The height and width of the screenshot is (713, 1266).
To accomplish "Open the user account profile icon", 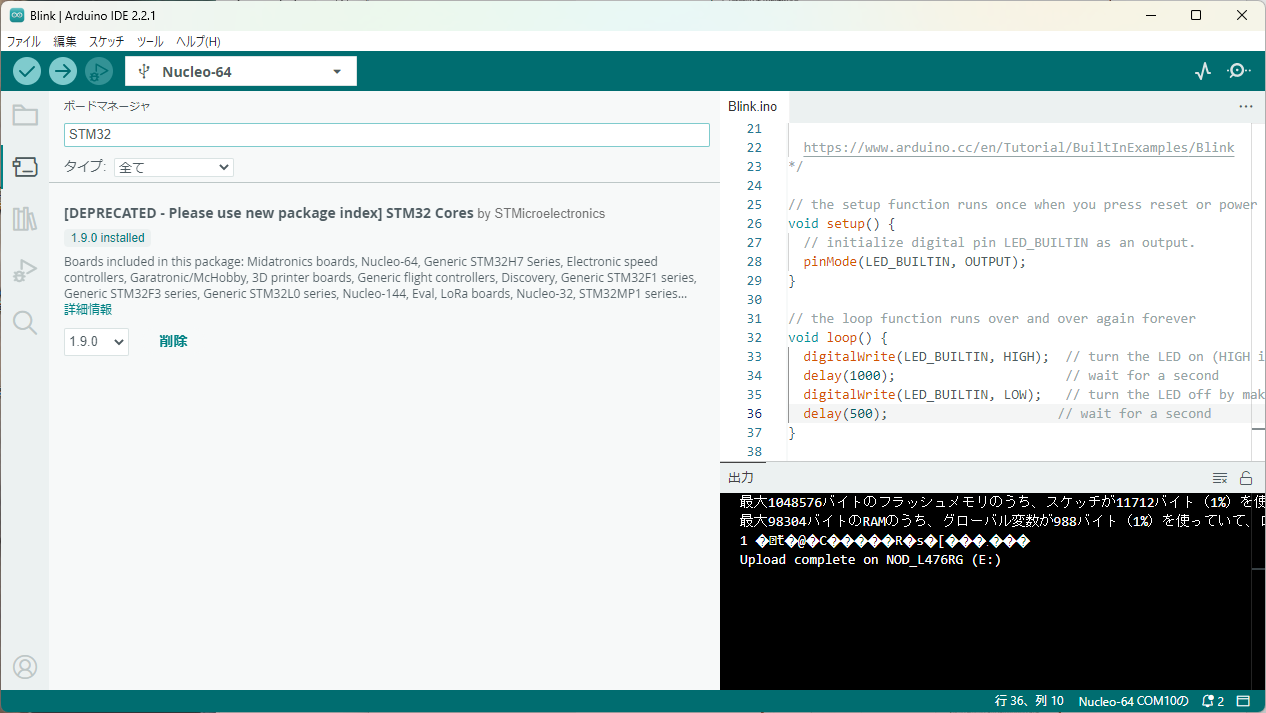I will click(x=25, y=667).
